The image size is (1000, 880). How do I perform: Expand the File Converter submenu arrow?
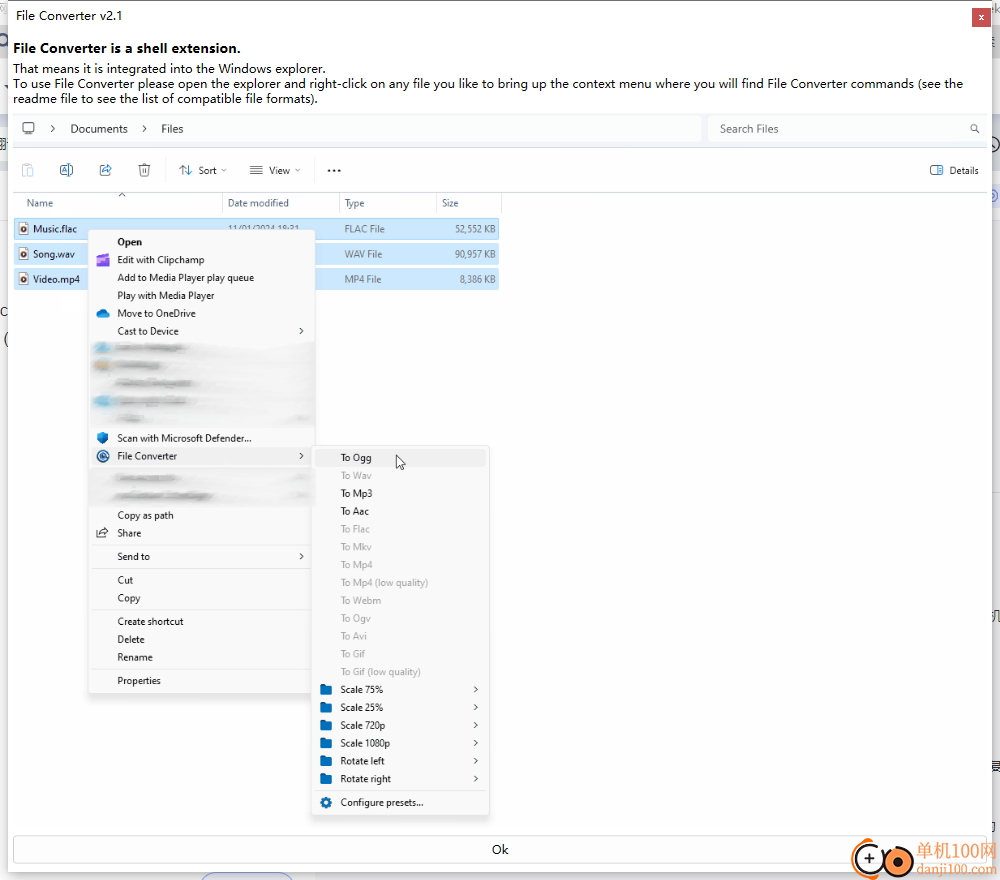(301, 456)
